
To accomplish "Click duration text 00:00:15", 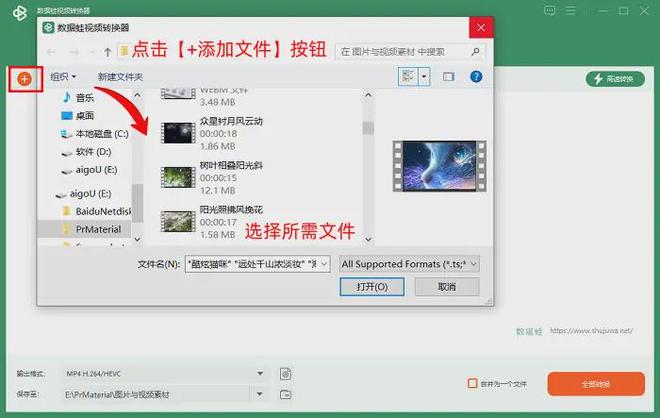I will 218,178.
